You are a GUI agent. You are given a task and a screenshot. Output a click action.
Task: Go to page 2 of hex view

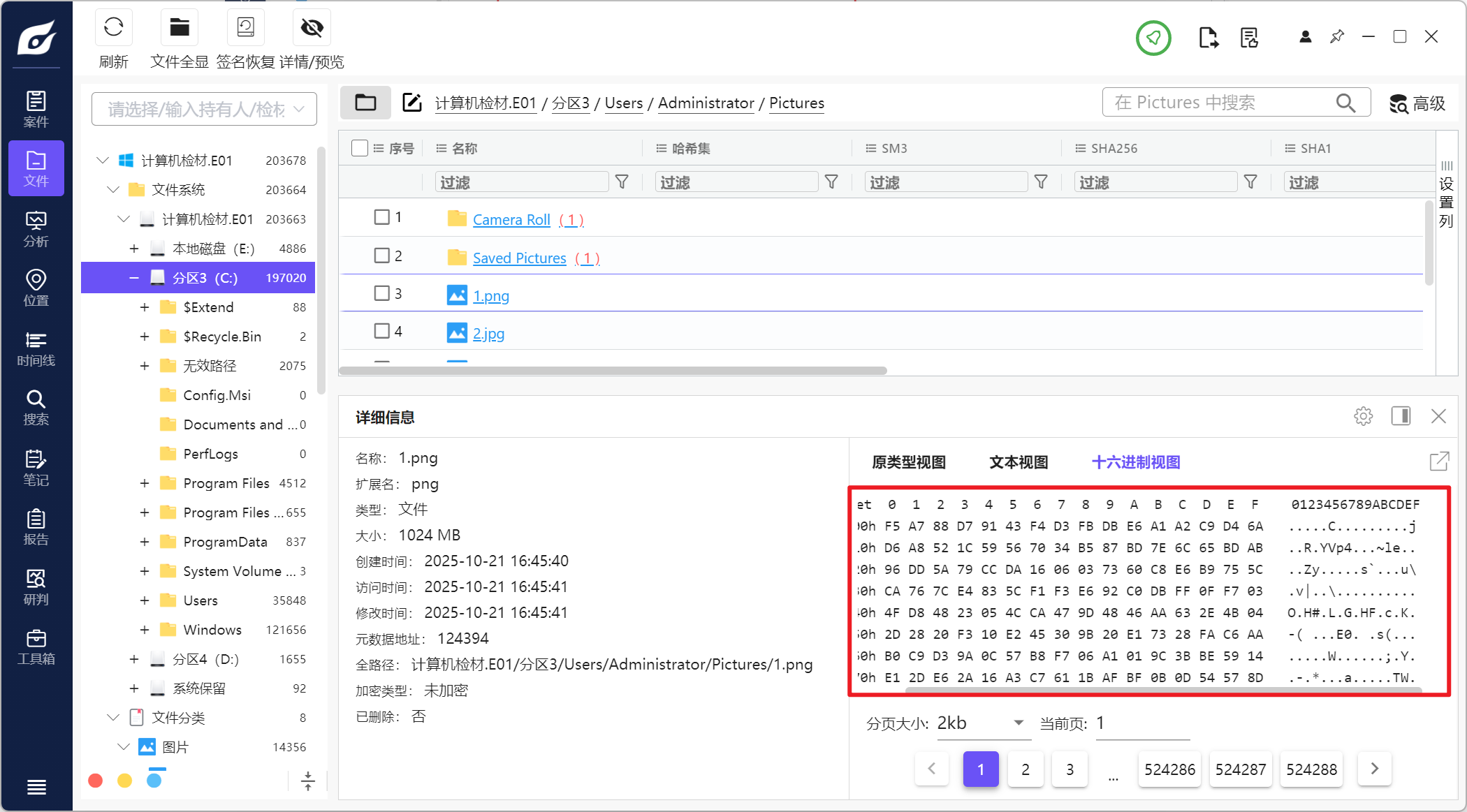pos(1025,769)
